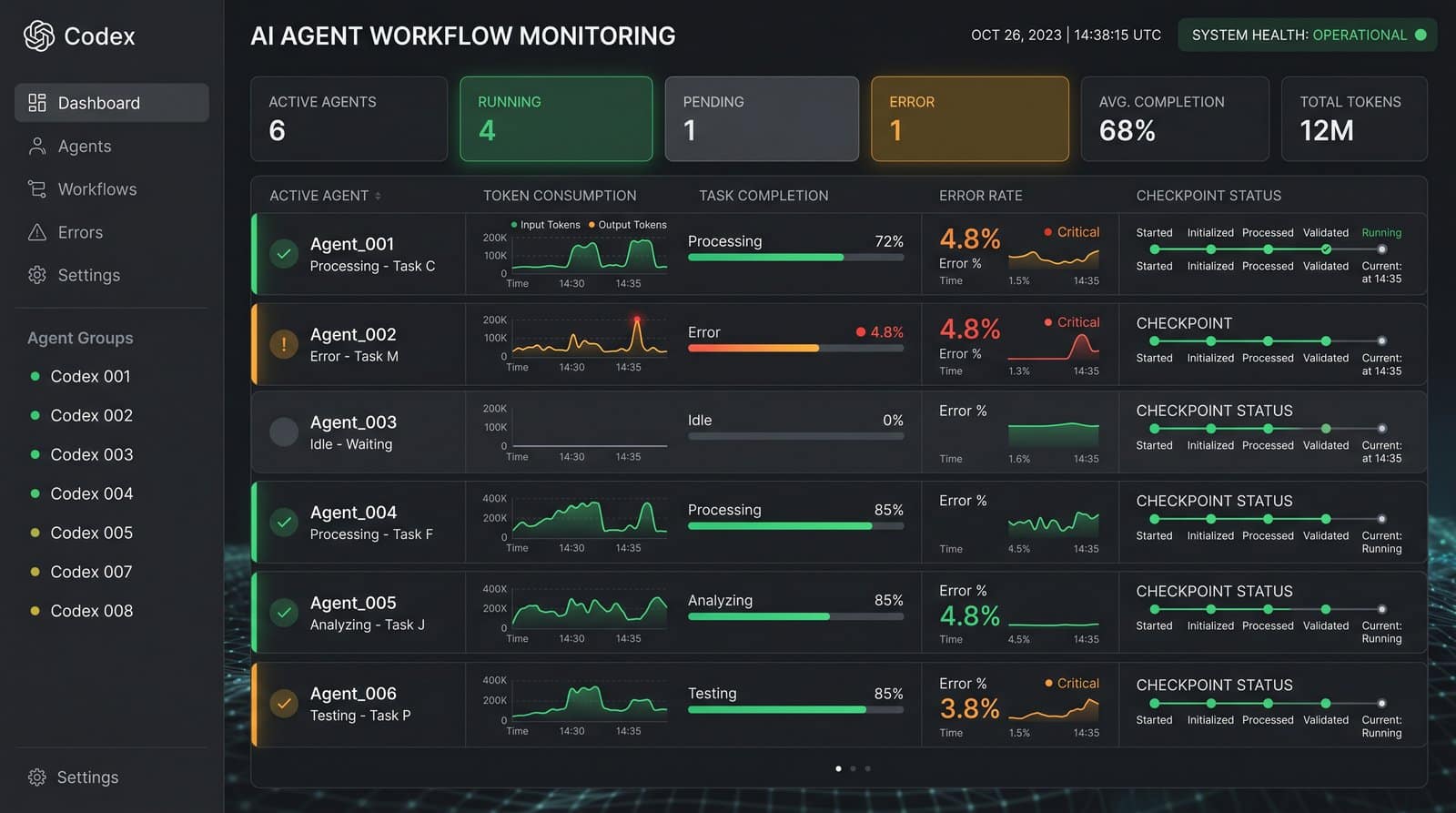Click Agent_004 Initialized checkpoint node
Screen dimensions: 1456x813
point(1210,518)
